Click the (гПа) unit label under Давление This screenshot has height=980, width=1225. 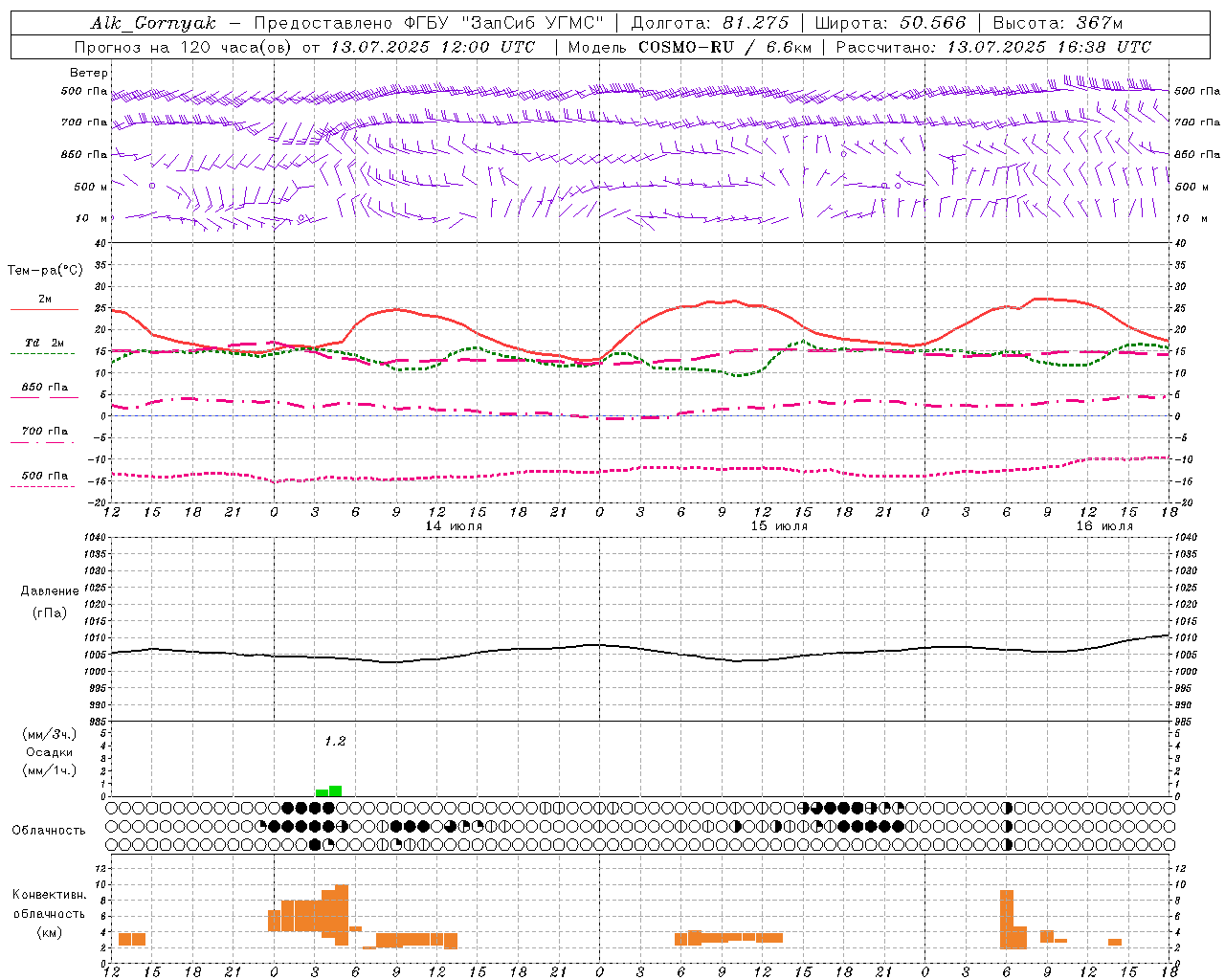50,613
